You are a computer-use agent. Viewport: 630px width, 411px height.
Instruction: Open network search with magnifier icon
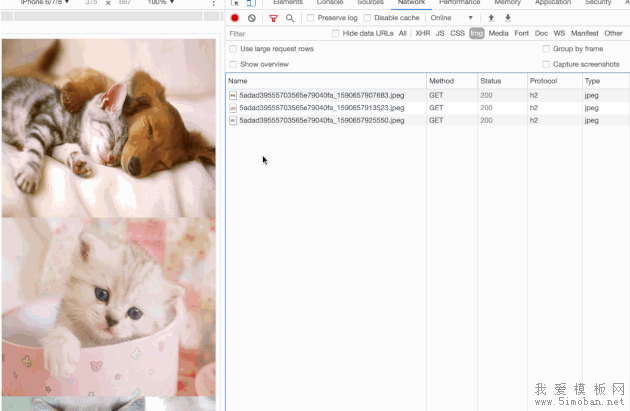click(290, 18)
